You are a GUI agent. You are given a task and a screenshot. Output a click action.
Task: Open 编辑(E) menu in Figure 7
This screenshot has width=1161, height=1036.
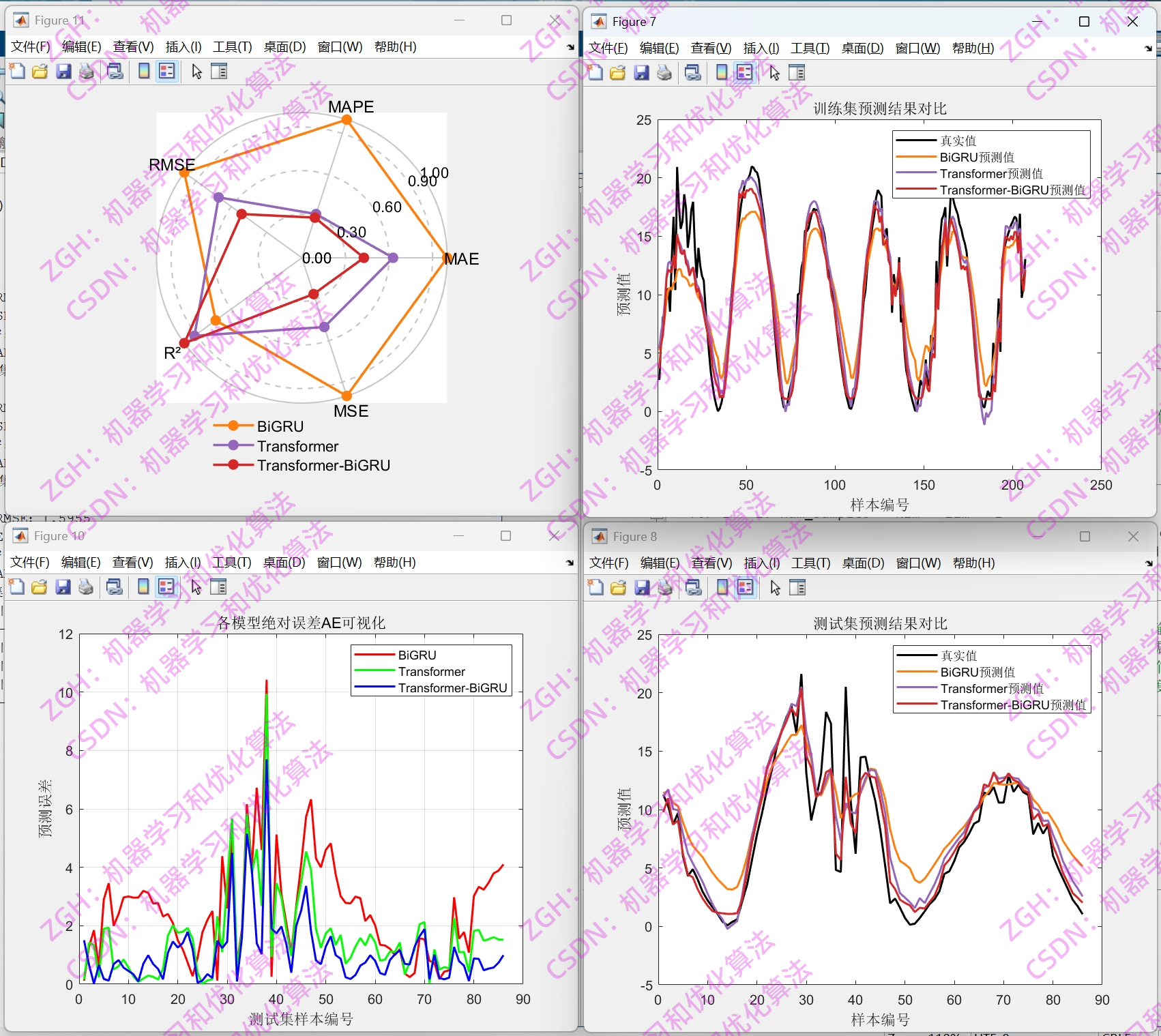coord(660,48)
